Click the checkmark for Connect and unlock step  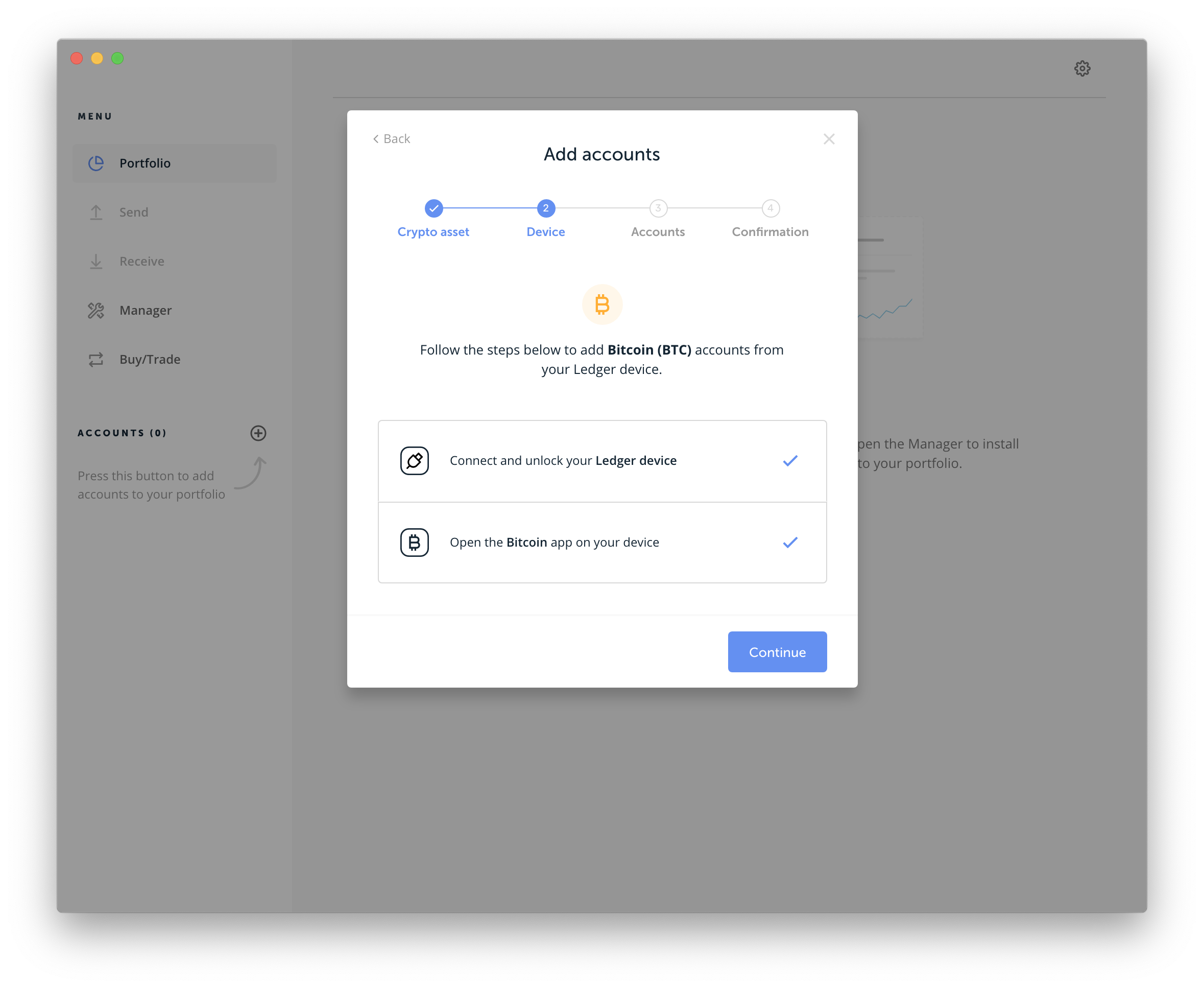[790, 460]
